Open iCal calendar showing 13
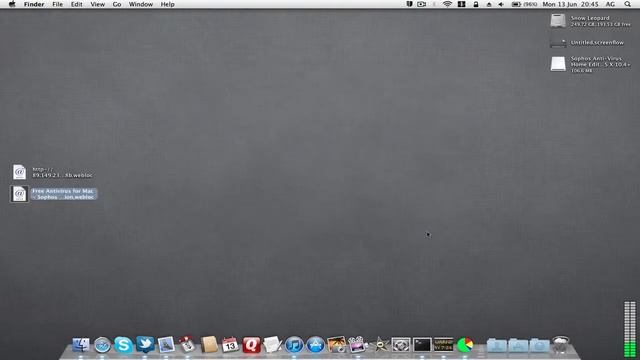The width and height of the screenshot is (640, 360). (230, 345)
